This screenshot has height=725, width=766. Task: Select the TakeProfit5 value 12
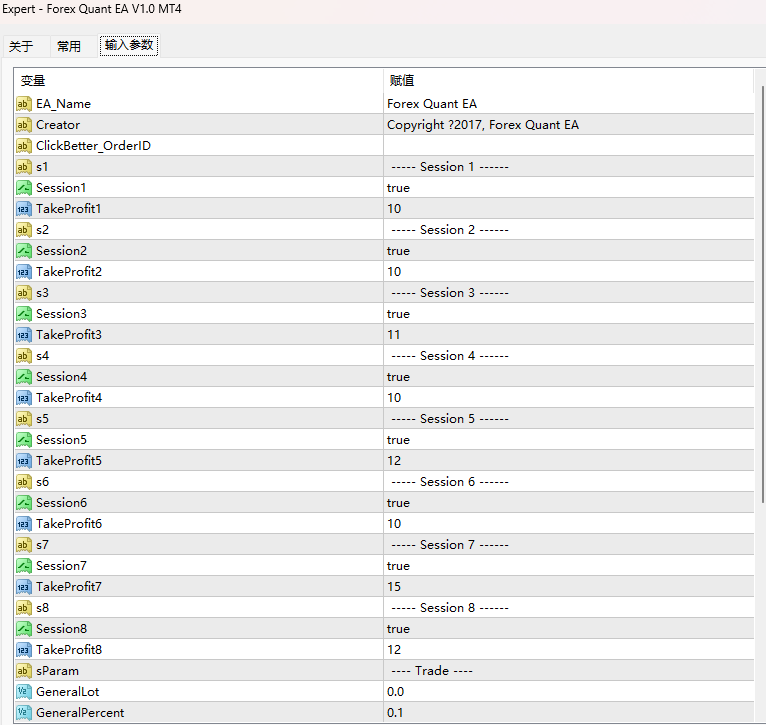pyautogui.click(x=569, y=461)
